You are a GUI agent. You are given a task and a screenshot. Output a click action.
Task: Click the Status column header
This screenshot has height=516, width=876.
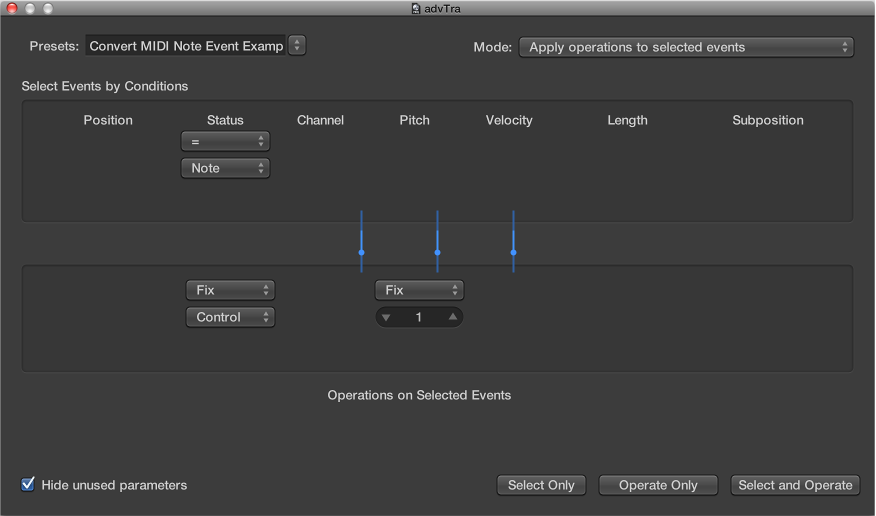225,120
